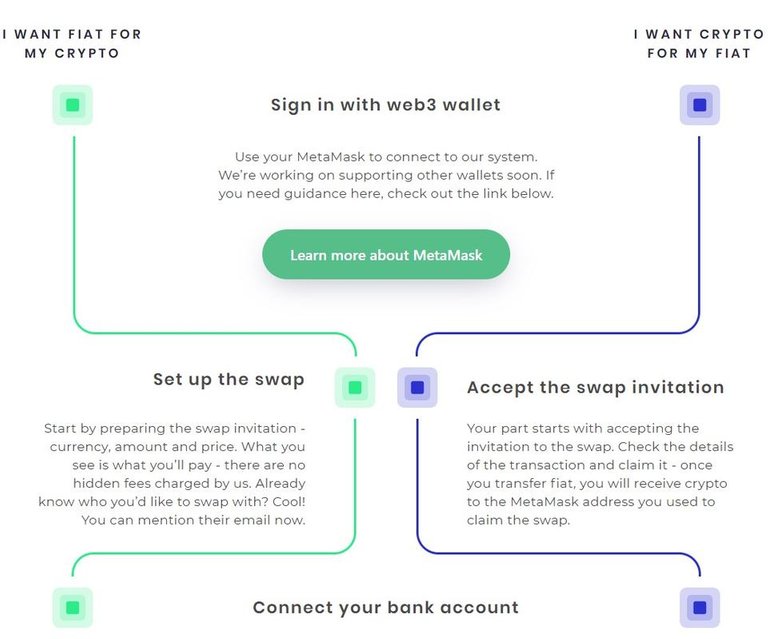Click the Set up the swap heading

coord(229,379)
